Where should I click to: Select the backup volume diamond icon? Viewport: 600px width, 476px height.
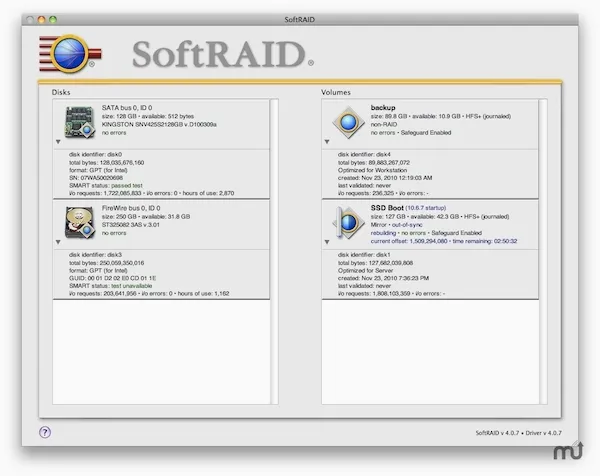pyautogui.click(x=348, y=122)
